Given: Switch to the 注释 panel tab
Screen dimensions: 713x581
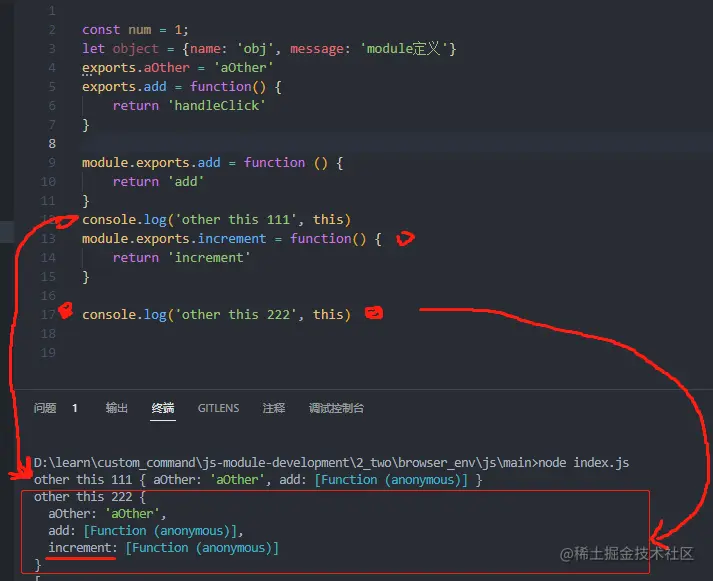Looking at the screenshot, I should 274,408.
